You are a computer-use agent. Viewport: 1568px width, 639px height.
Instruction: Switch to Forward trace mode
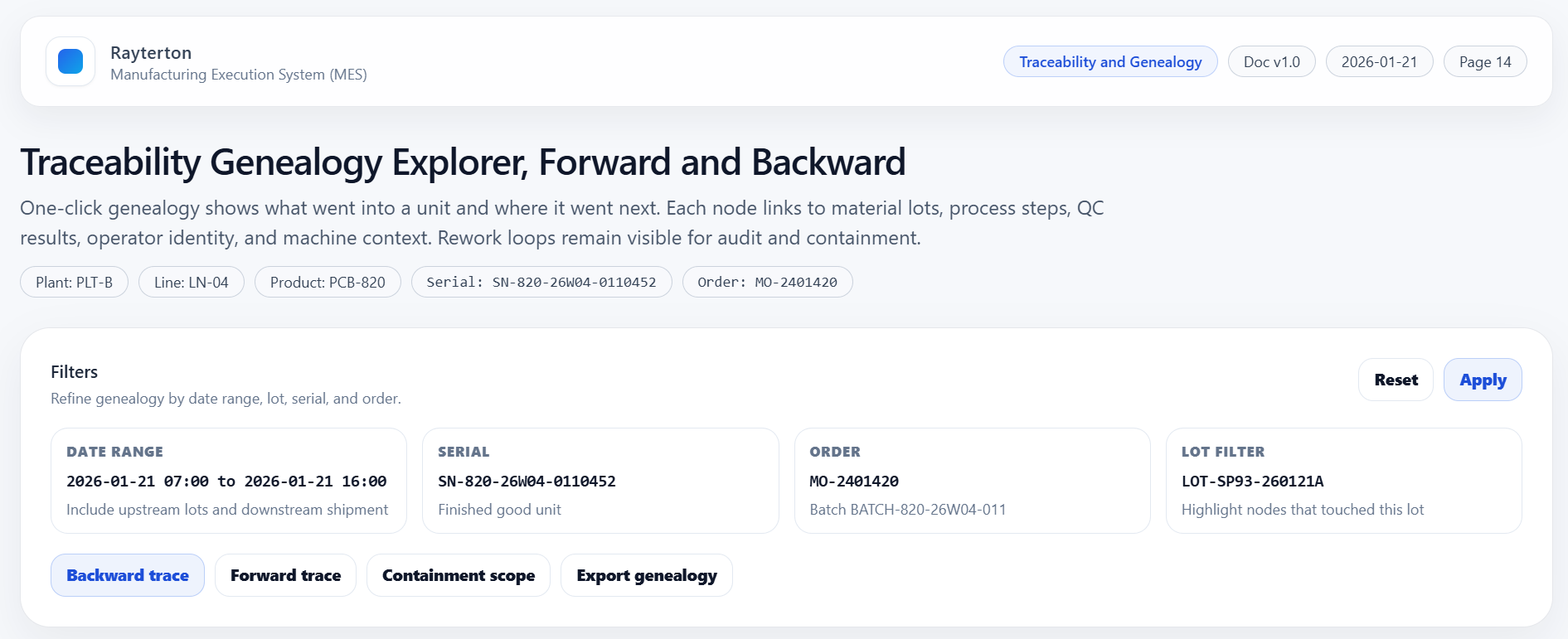point(285,575)
